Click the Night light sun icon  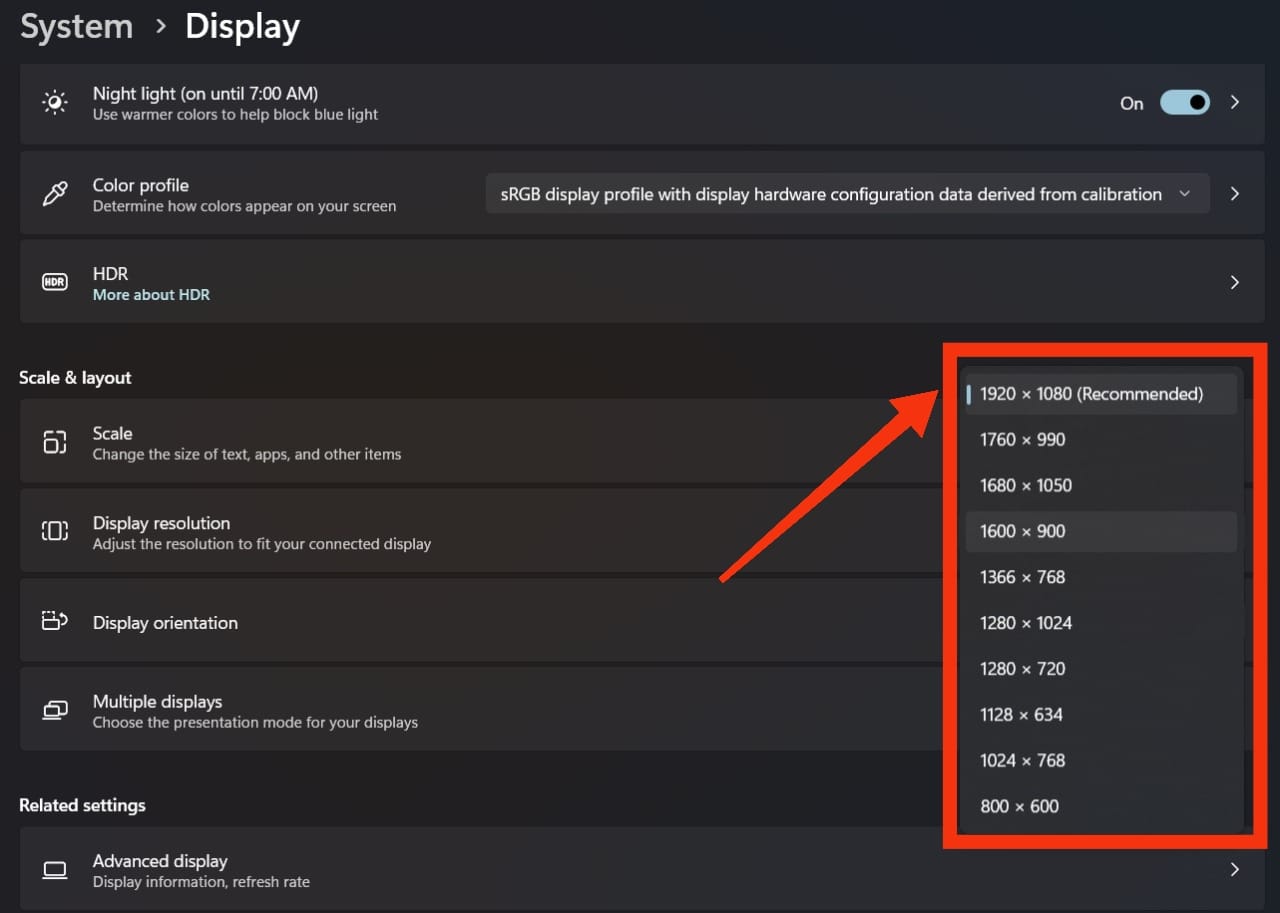point(55,103)
